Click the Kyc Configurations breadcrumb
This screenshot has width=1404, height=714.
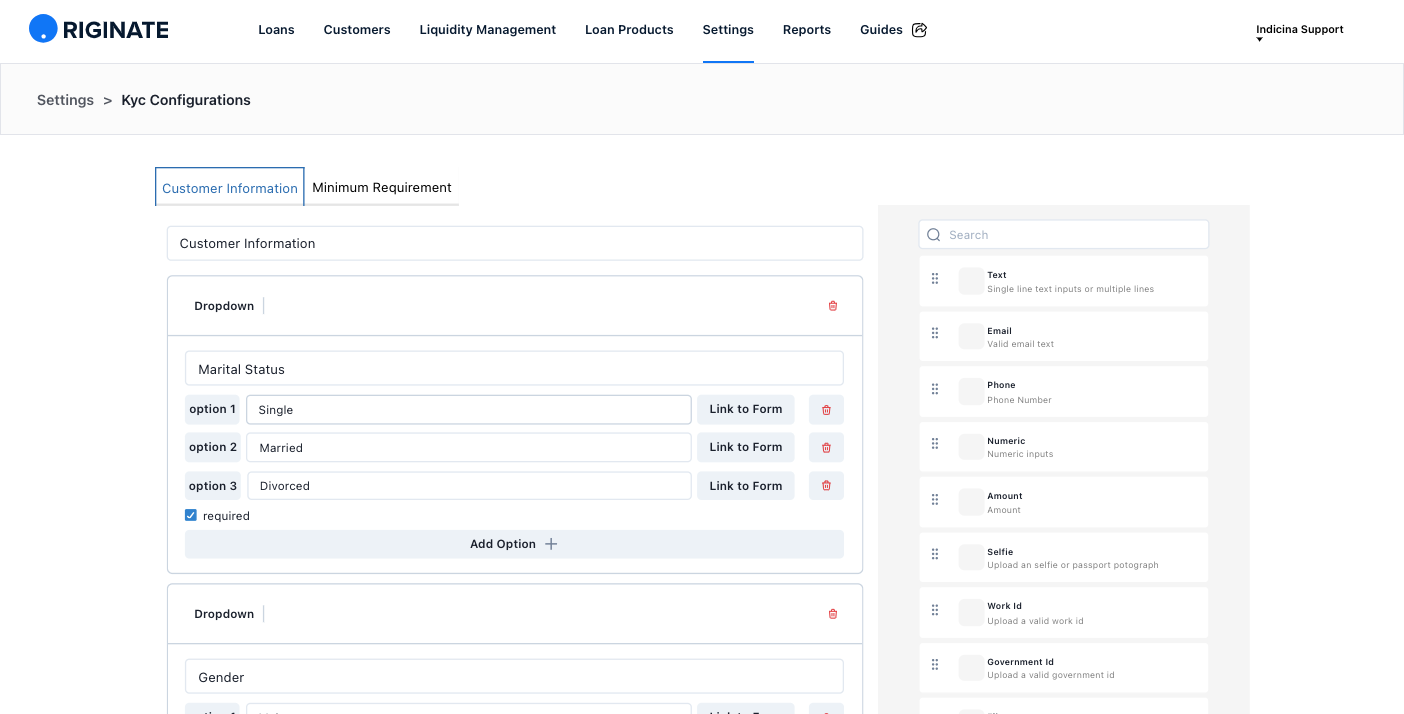pos(186,100)
